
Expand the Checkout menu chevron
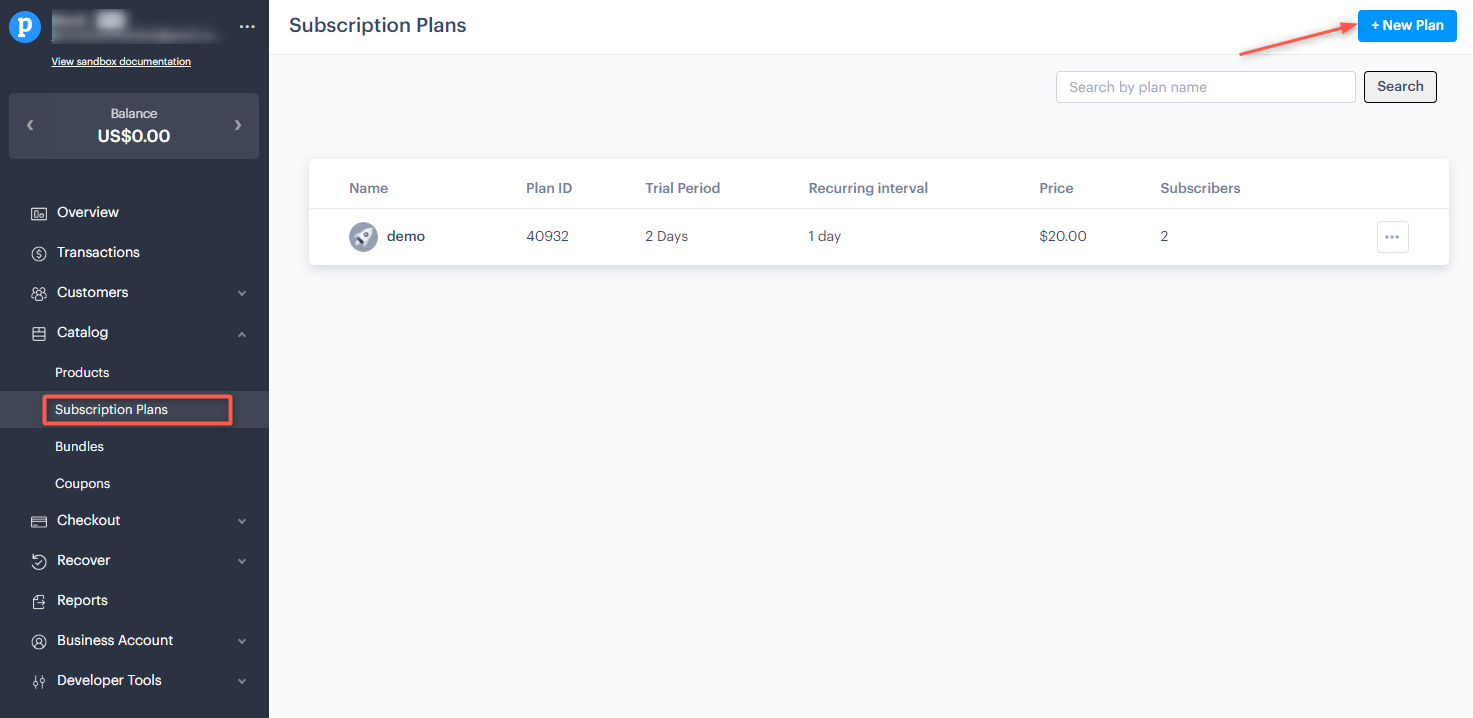click(242, 522)
